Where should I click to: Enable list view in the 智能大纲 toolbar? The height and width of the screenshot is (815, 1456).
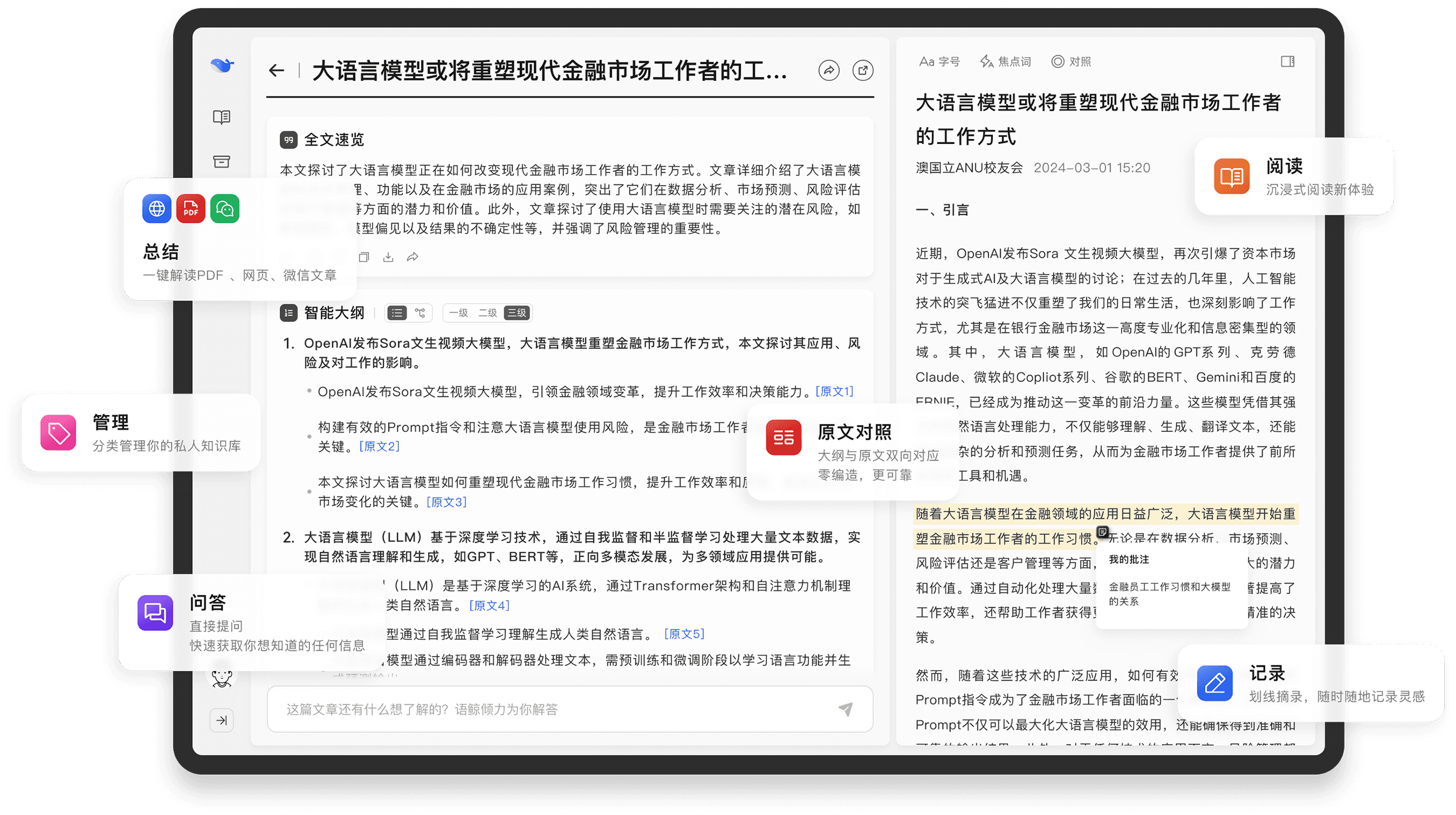(397, 313)
